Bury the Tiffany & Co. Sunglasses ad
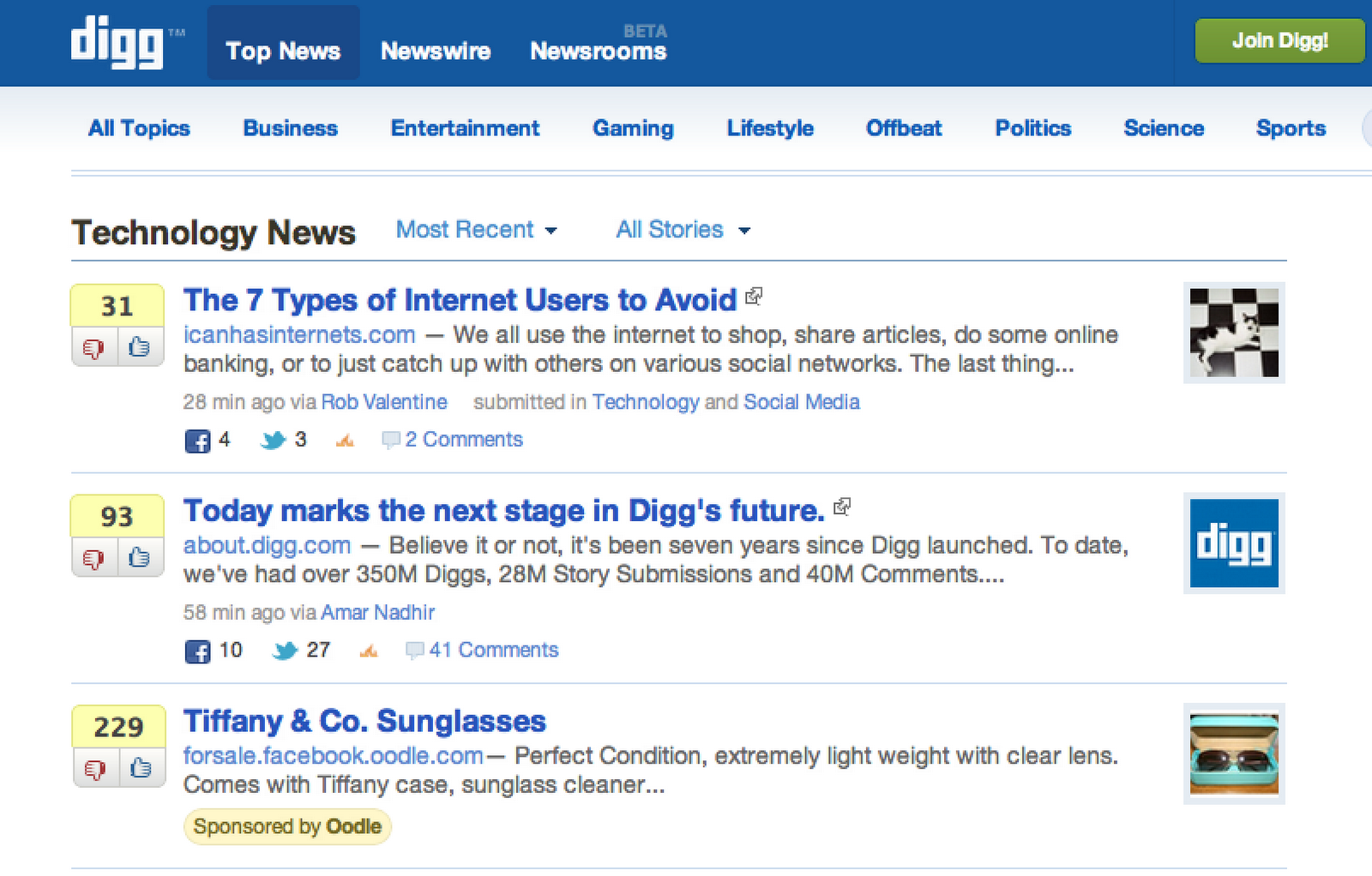This screenshot has height=876, width=1372. click(94, 768)
